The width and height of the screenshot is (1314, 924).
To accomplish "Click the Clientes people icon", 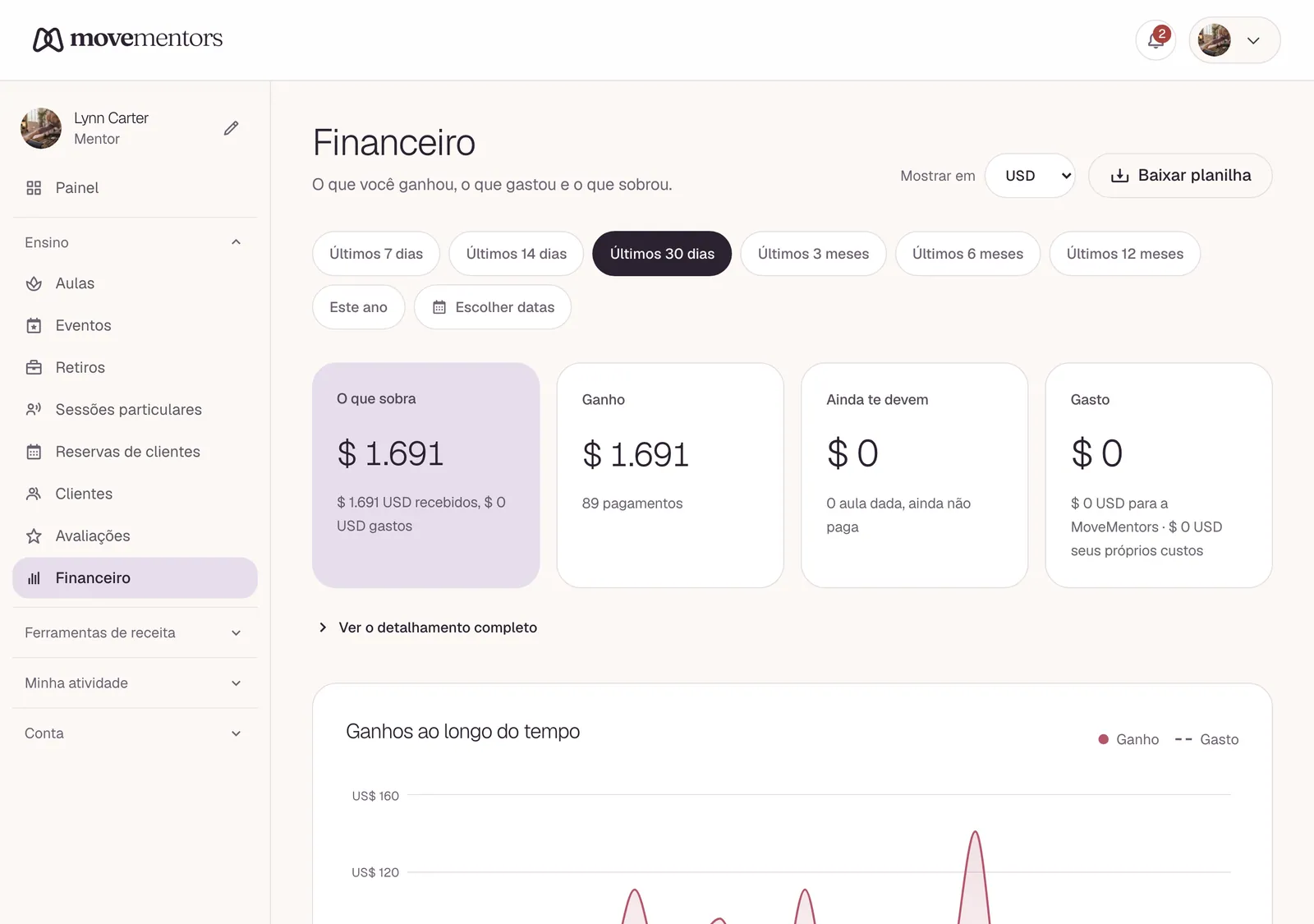I will click(34, 494).
